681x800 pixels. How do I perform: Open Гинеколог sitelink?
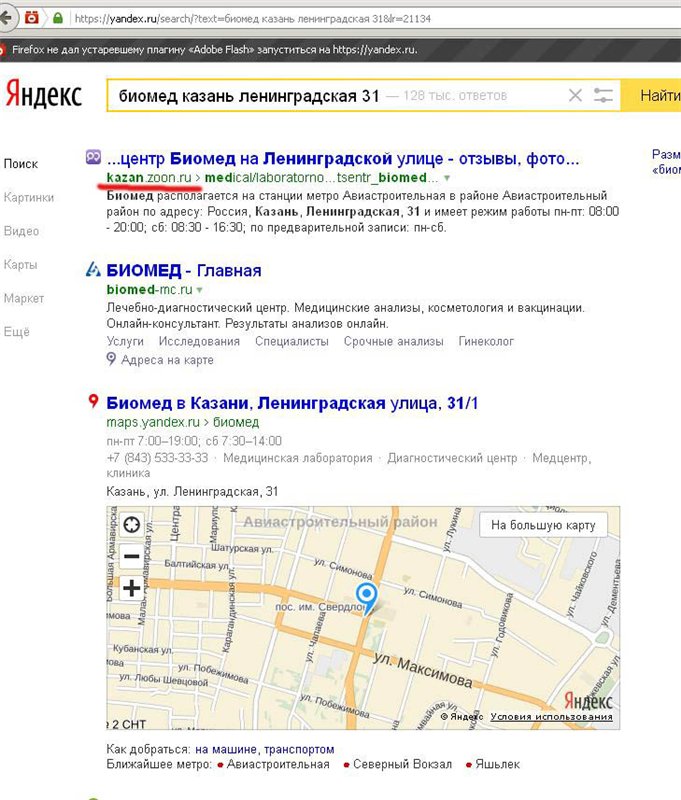(x=486, y=341)
